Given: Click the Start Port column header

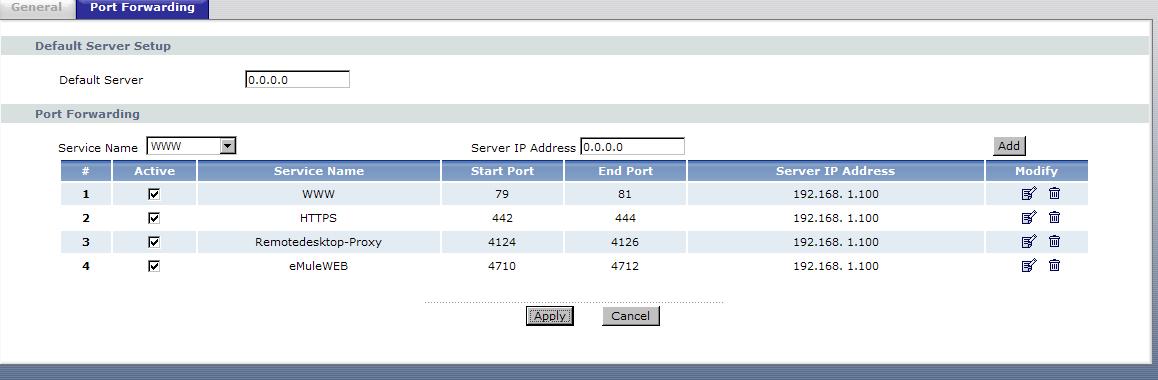Looking at the screenshot, I should (502, 170).
